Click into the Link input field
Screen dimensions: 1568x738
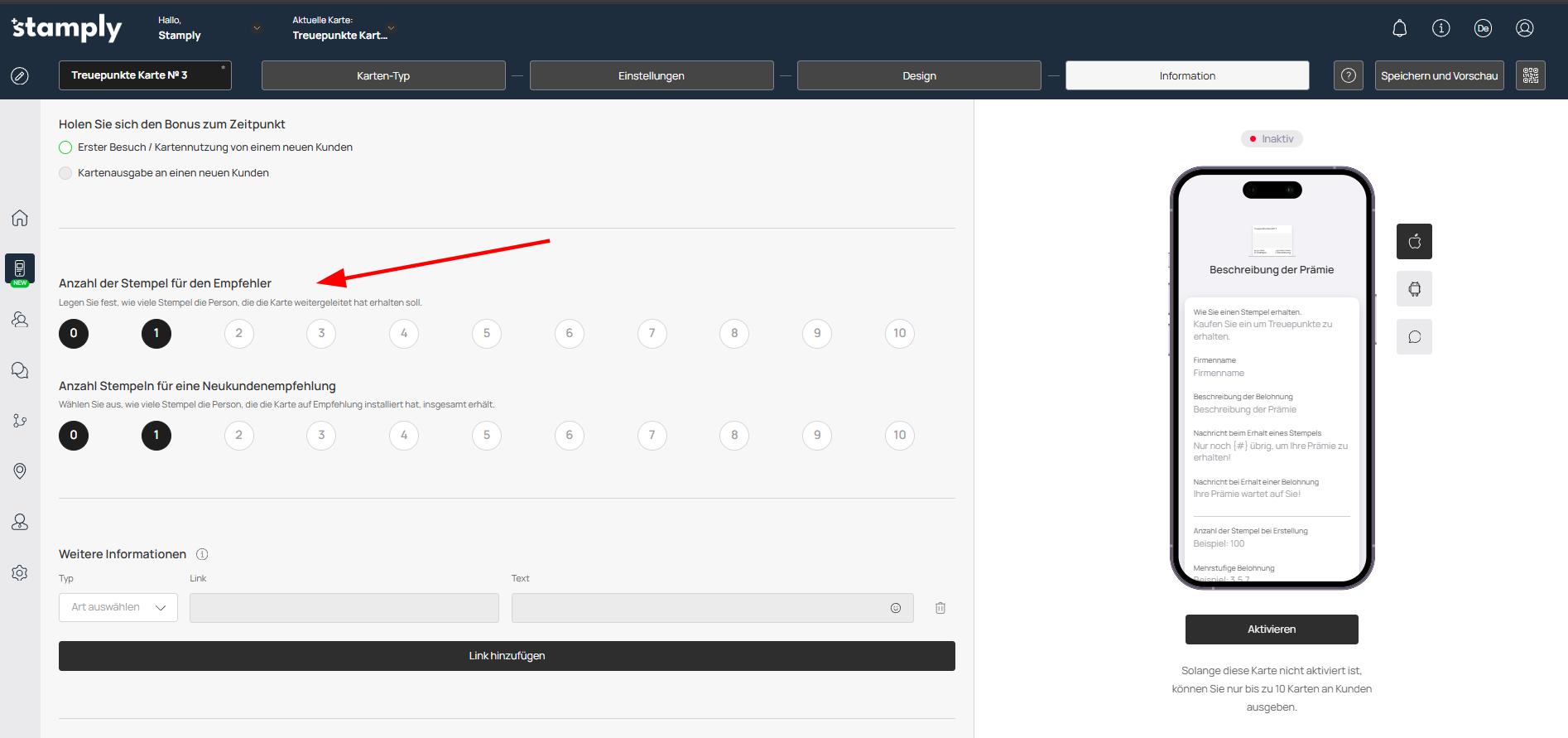coord(344,608)
